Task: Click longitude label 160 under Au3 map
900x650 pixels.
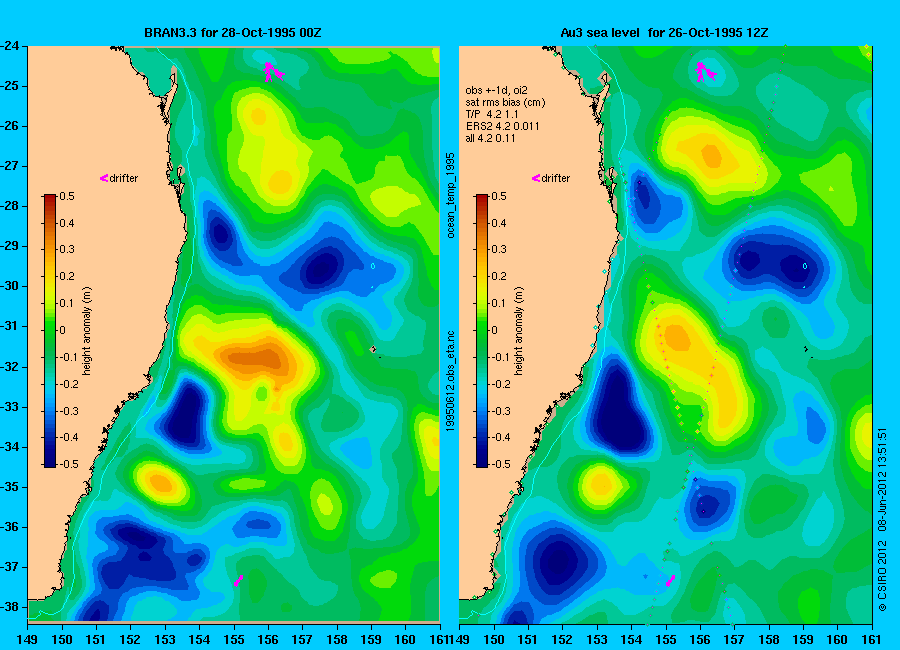Action: (837, 640)
